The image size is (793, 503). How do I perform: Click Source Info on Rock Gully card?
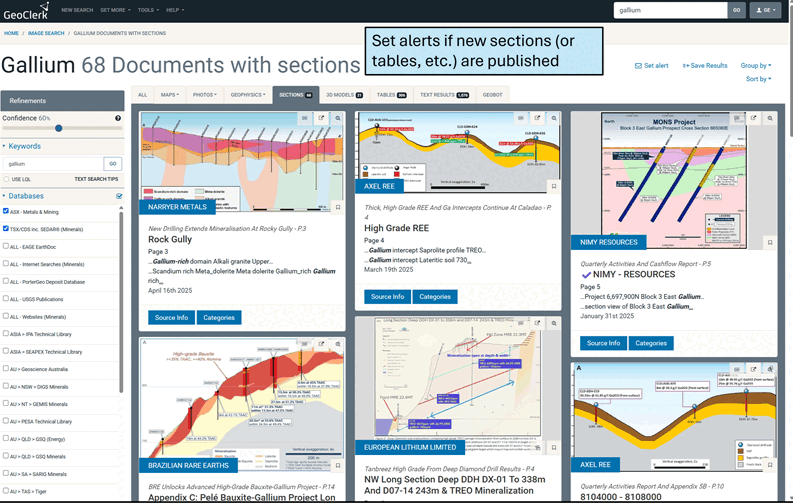[170, 317]
